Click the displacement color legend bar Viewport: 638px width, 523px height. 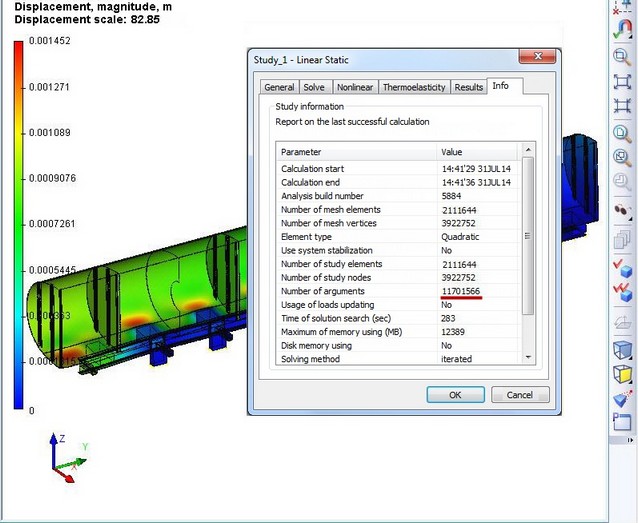coord(20,225)
